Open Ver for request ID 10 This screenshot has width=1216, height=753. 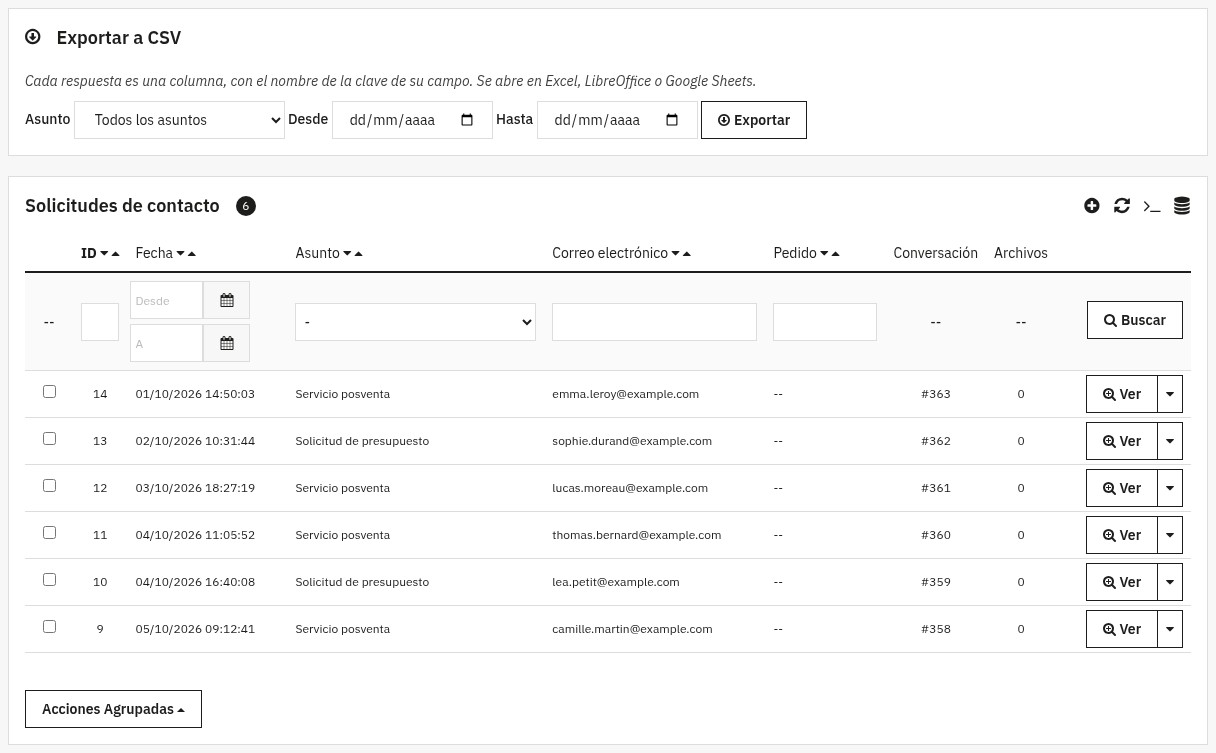[1122, 582]
